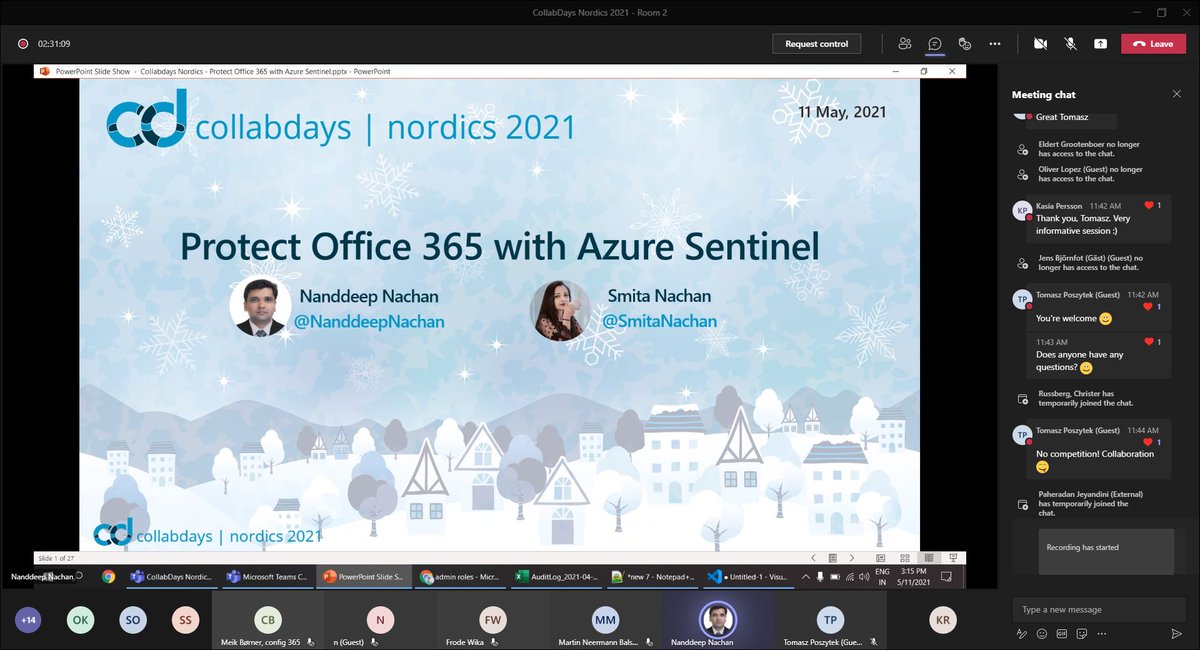Click the ENG IN language indicator
Image resolution: width=1200 pixels, height=650 pixels.
882,577
